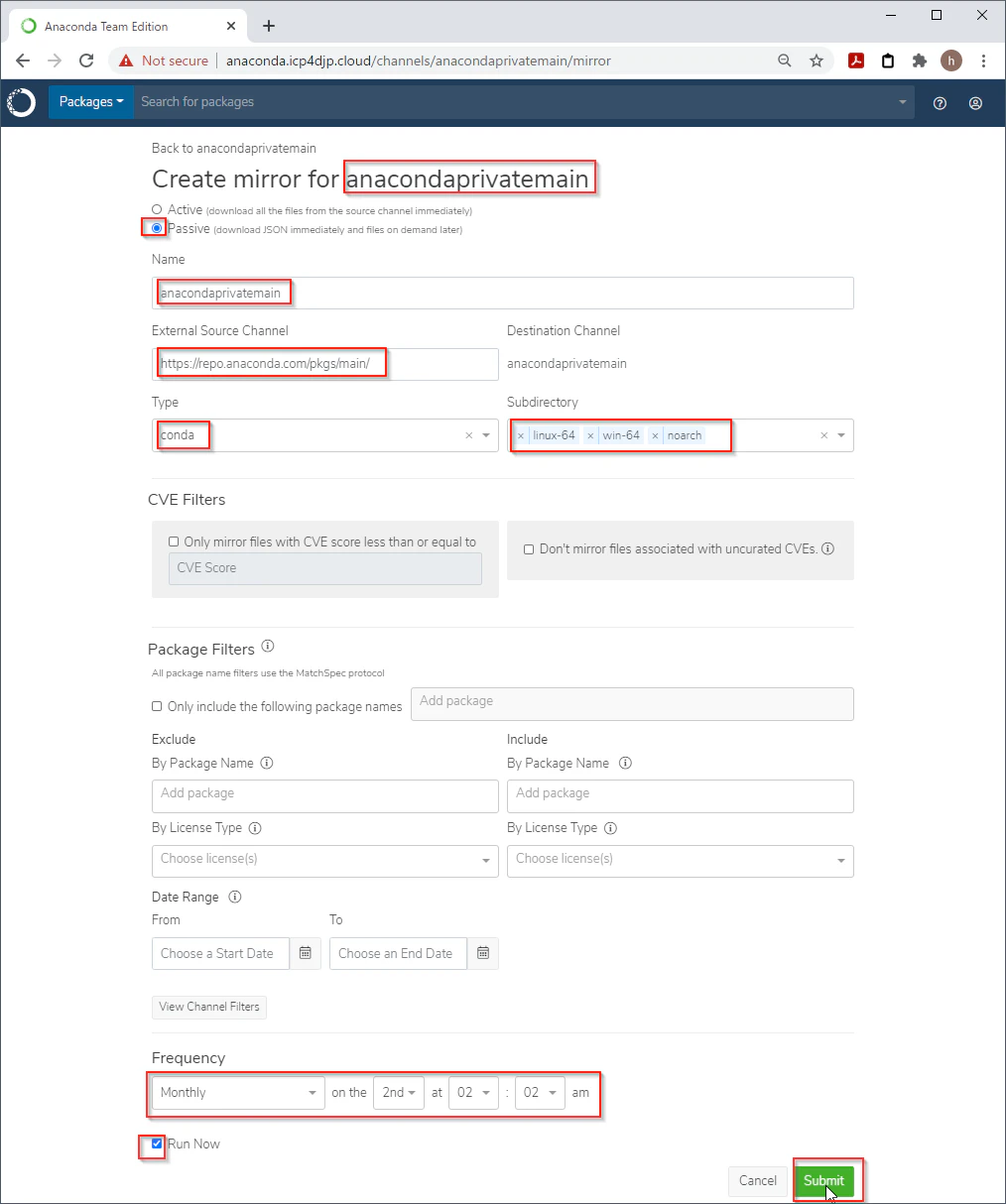Click the browser forward arrow

(x=55, y=60)
